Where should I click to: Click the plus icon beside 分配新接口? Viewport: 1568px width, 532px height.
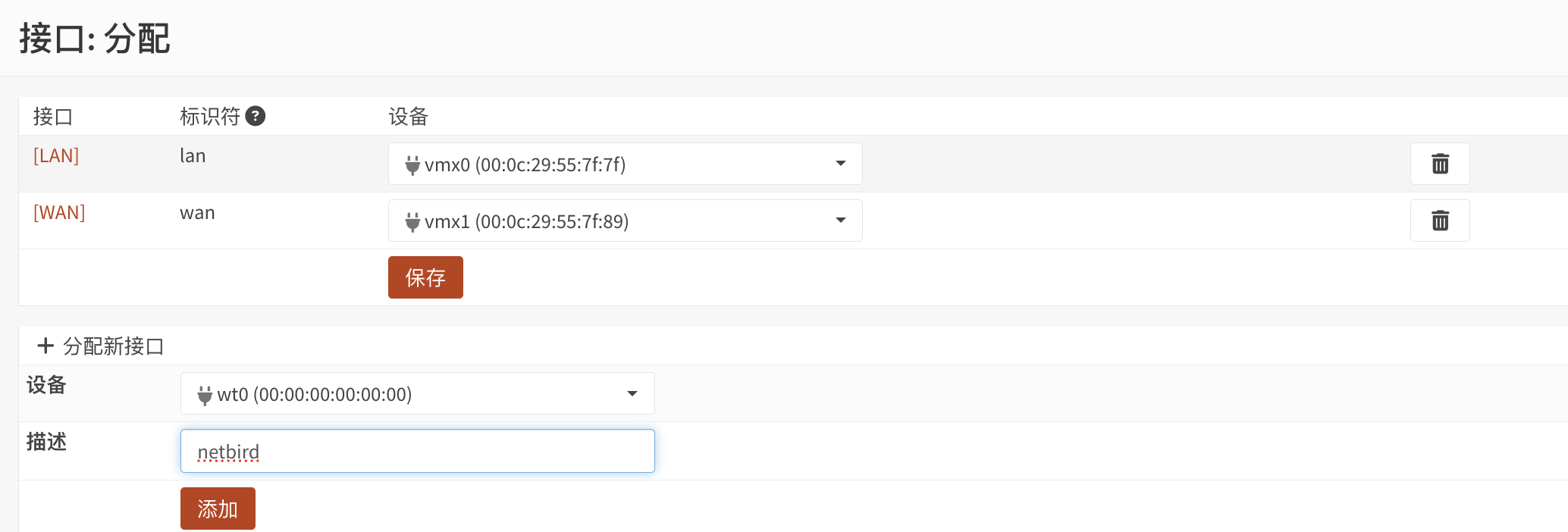45,346
